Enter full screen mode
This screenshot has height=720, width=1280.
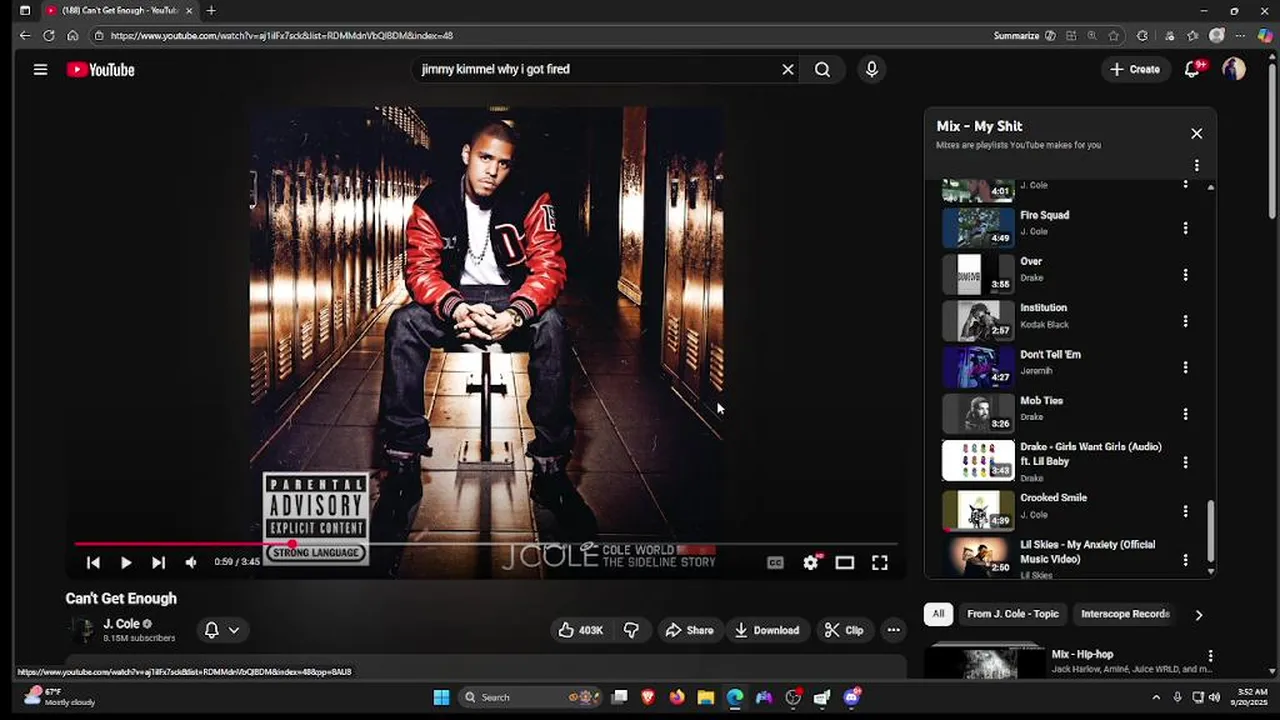880,563
